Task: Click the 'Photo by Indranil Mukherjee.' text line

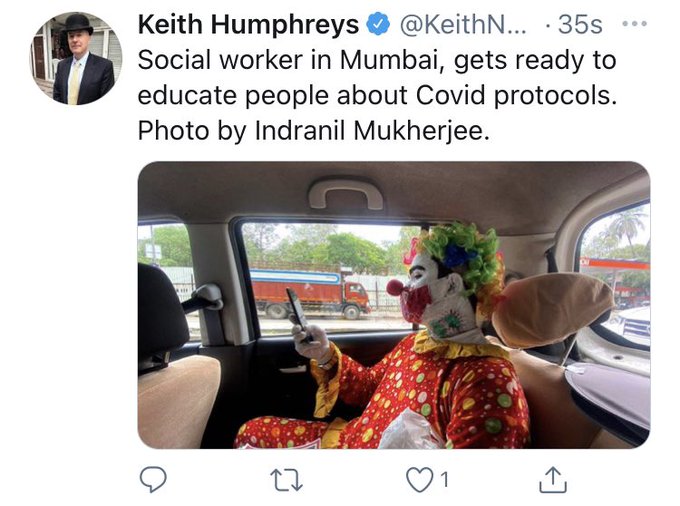Action: (x=314, y=131)
